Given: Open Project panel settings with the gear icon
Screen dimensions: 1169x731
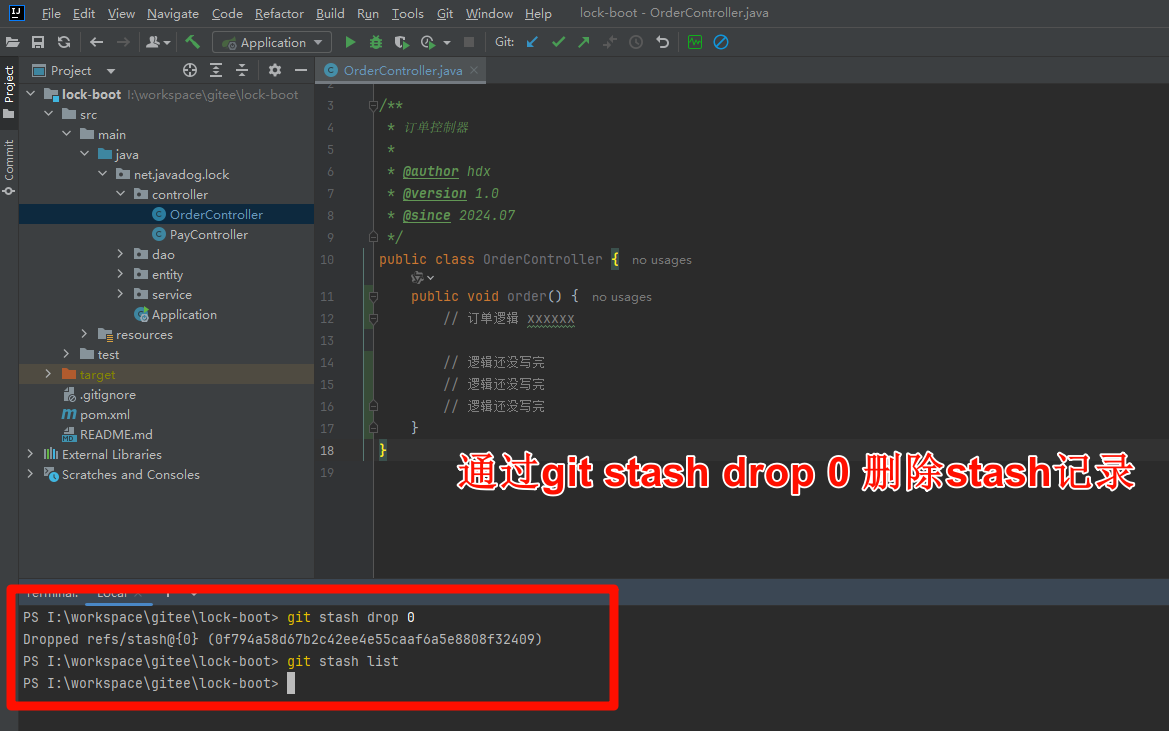Looking at the screenshot, I should click(274, 70).
